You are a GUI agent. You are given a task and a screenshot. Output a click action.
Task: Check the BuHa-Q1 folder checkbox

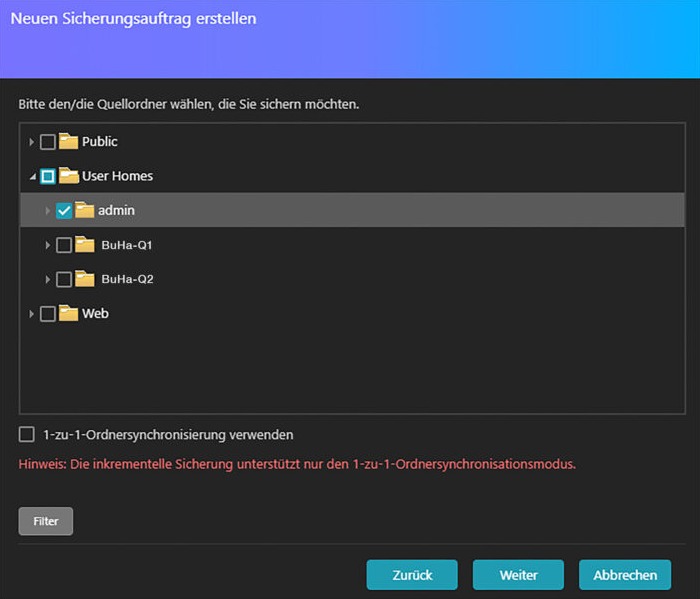pos(64,245)
